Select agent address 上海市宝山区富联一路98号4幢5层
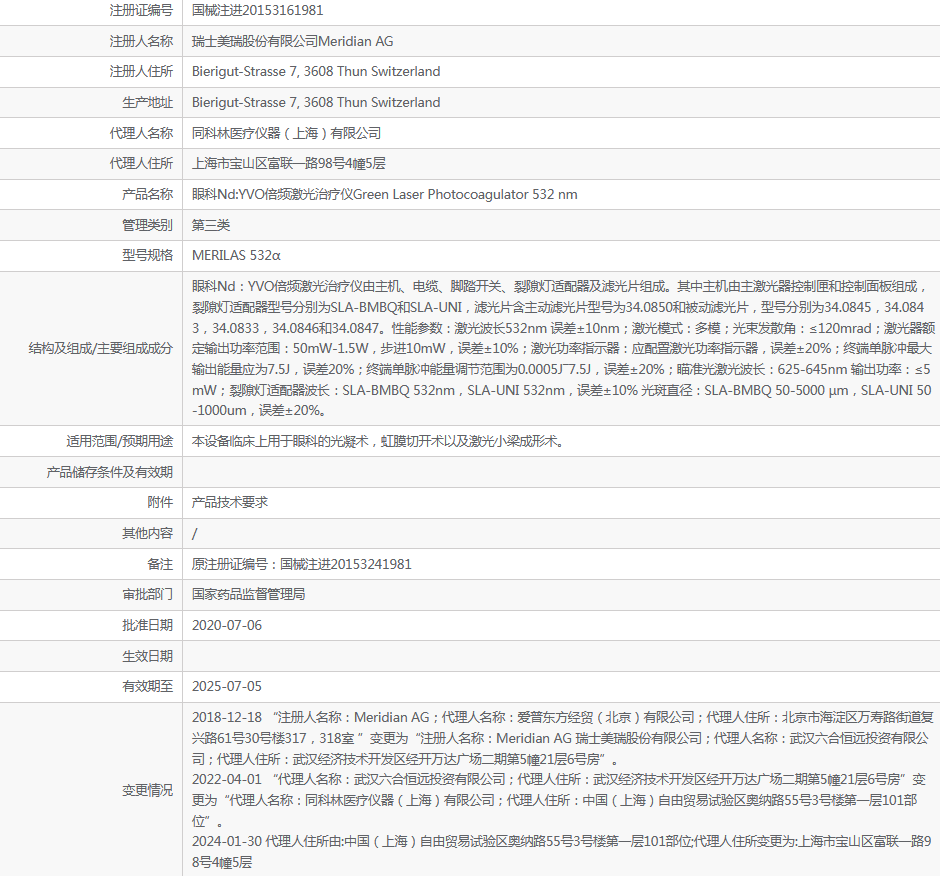Screen dimensions: 940x876 click(x=288, y=163)
